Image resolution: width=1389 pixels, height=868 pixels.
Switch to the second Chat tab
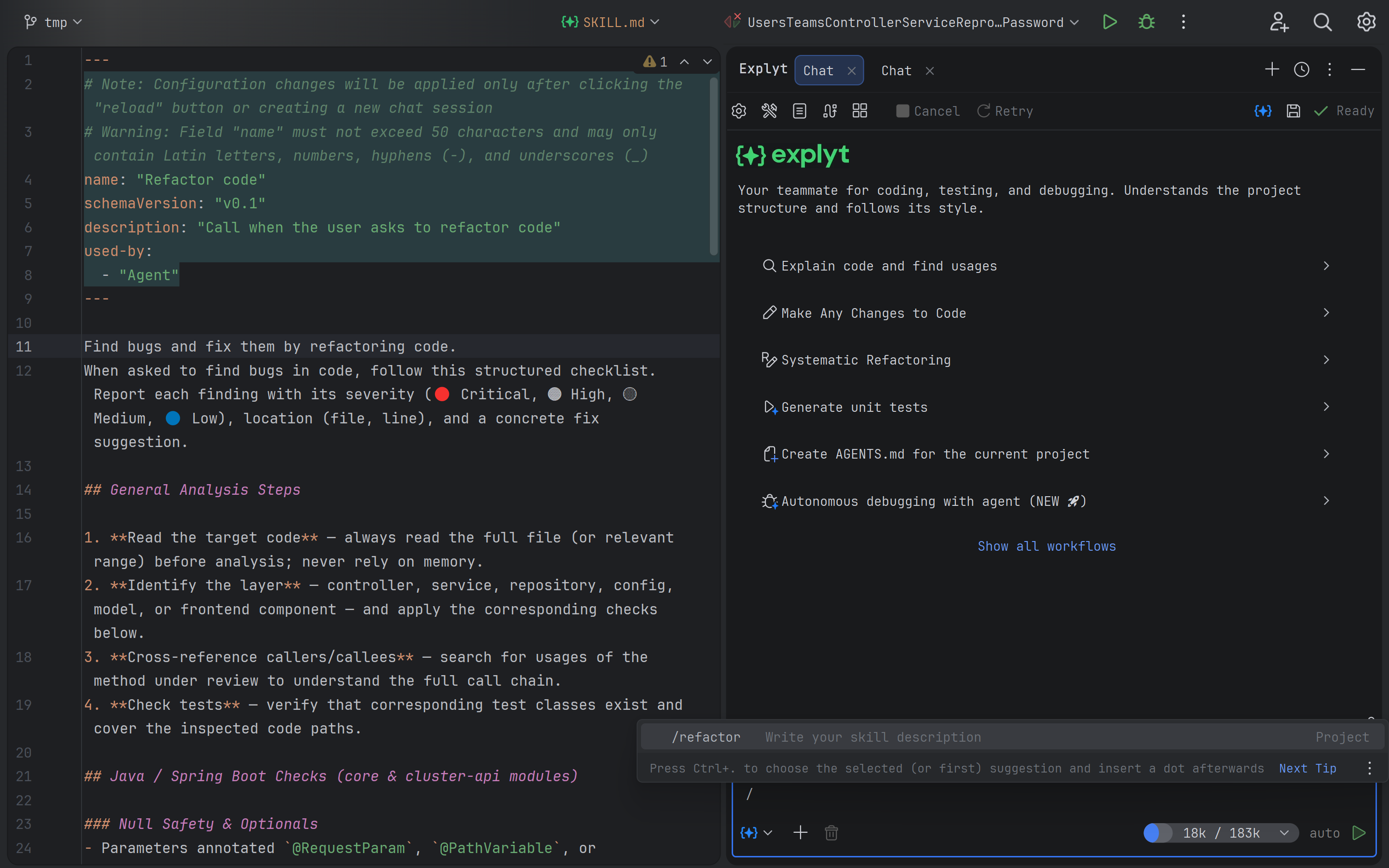896,70
